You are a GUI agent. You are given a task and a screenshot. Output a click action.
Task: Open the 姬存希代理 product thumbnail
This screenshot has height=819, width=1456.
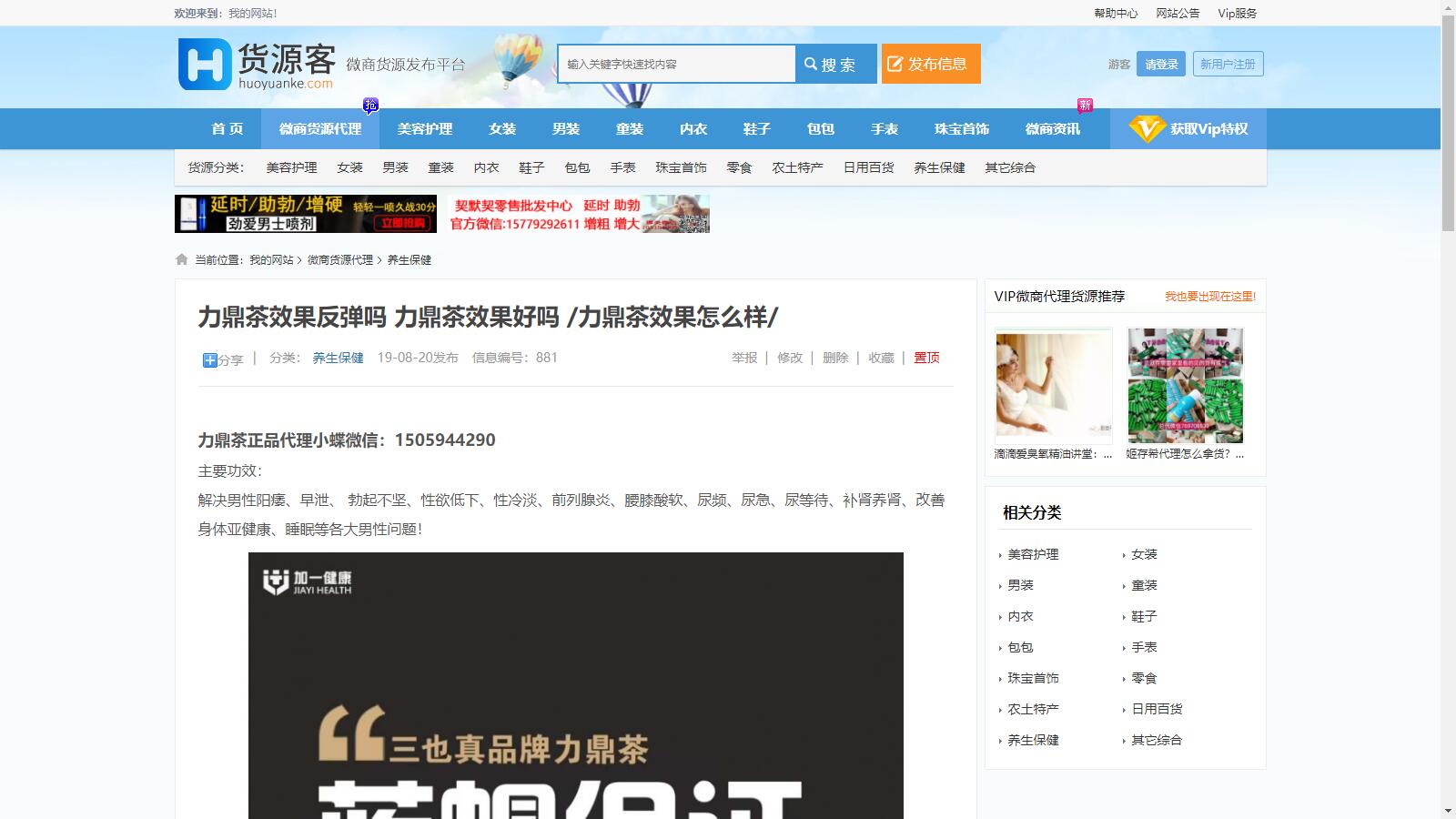pyautogui.click(x=1185, y=386)
